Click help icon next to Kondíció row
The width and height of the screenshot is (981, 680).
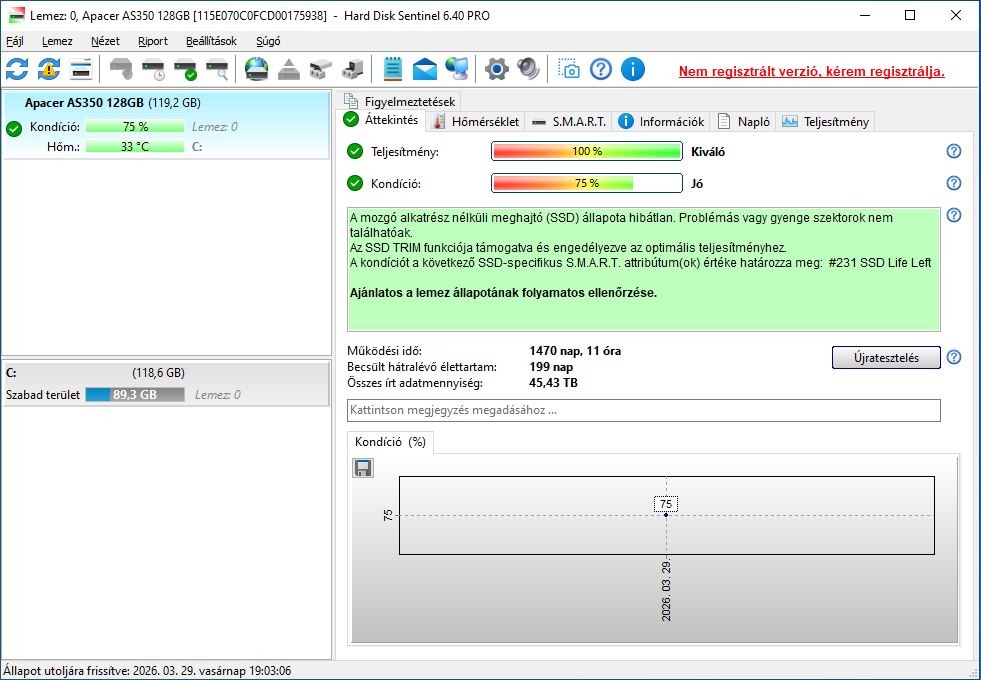(x=953, y=183)
